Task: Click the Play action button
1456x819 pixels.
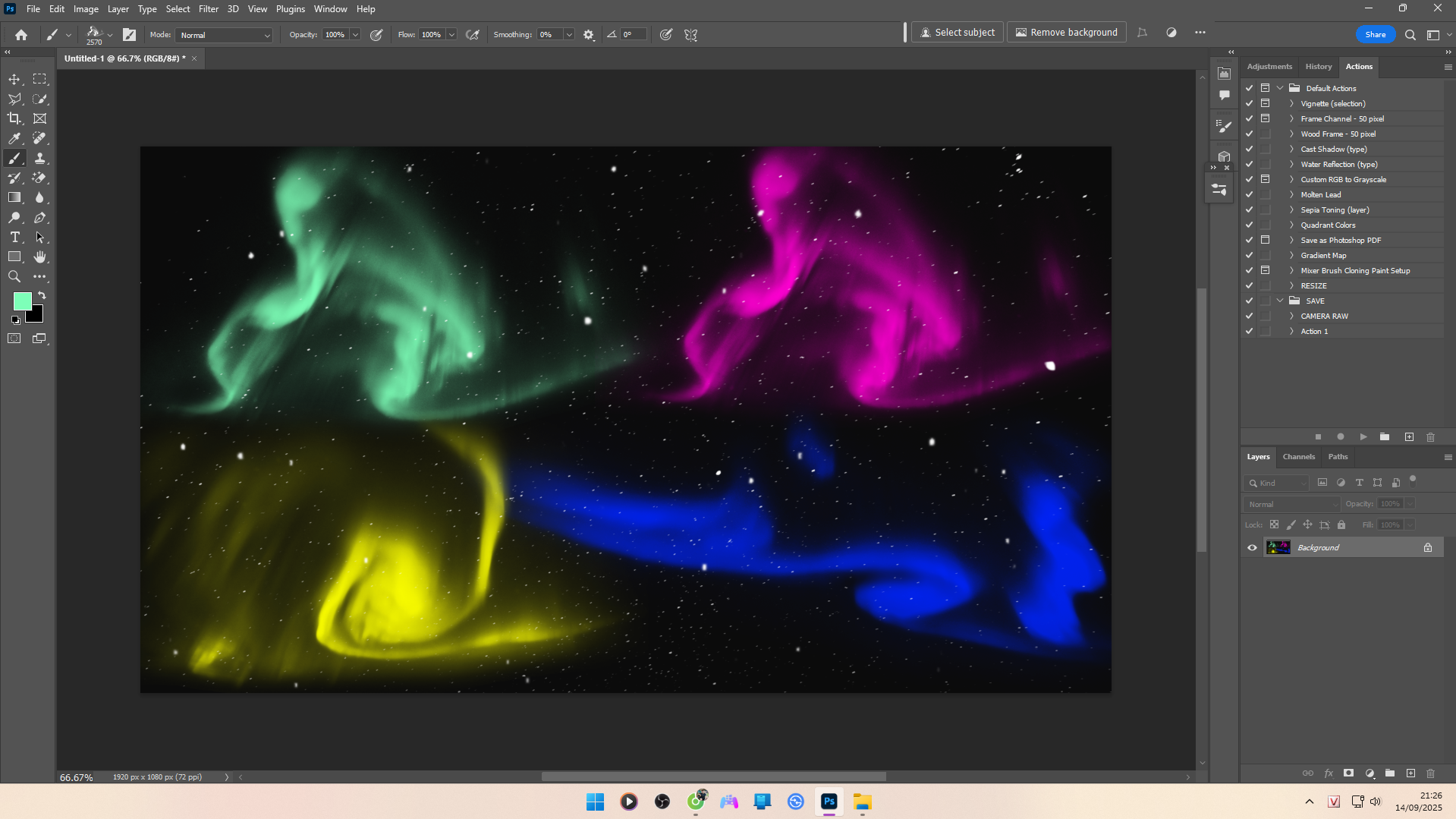Action: pyautogui.click(x=1363, y=437)
